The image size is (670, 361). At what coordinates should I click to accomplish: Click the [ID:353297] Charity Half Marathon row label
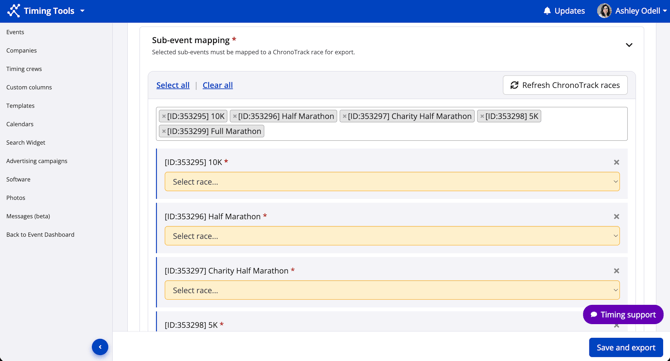[x=226, y=271]
